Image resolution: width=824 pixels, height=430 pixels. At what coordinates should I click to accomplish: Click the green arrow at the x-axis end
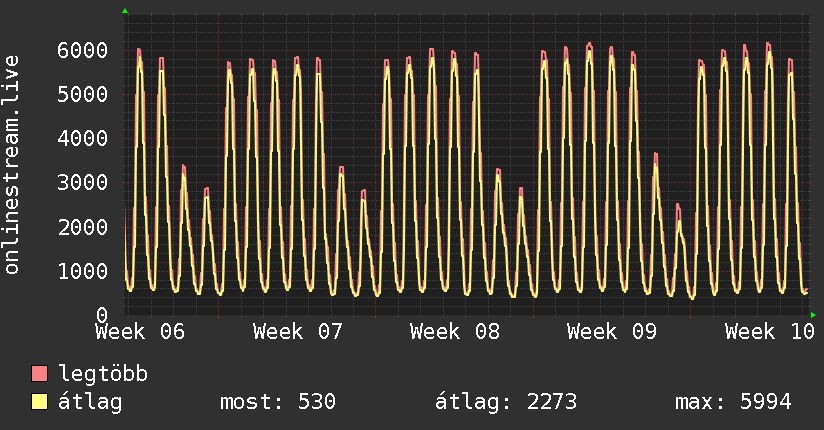click(x=813, y=315)
